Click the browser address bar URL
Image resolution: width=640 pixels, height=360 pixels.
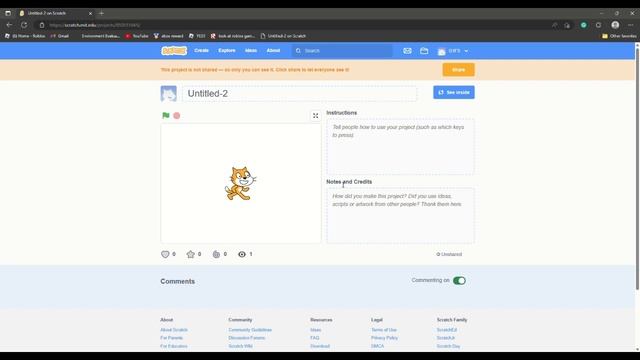tap(94, 25)
